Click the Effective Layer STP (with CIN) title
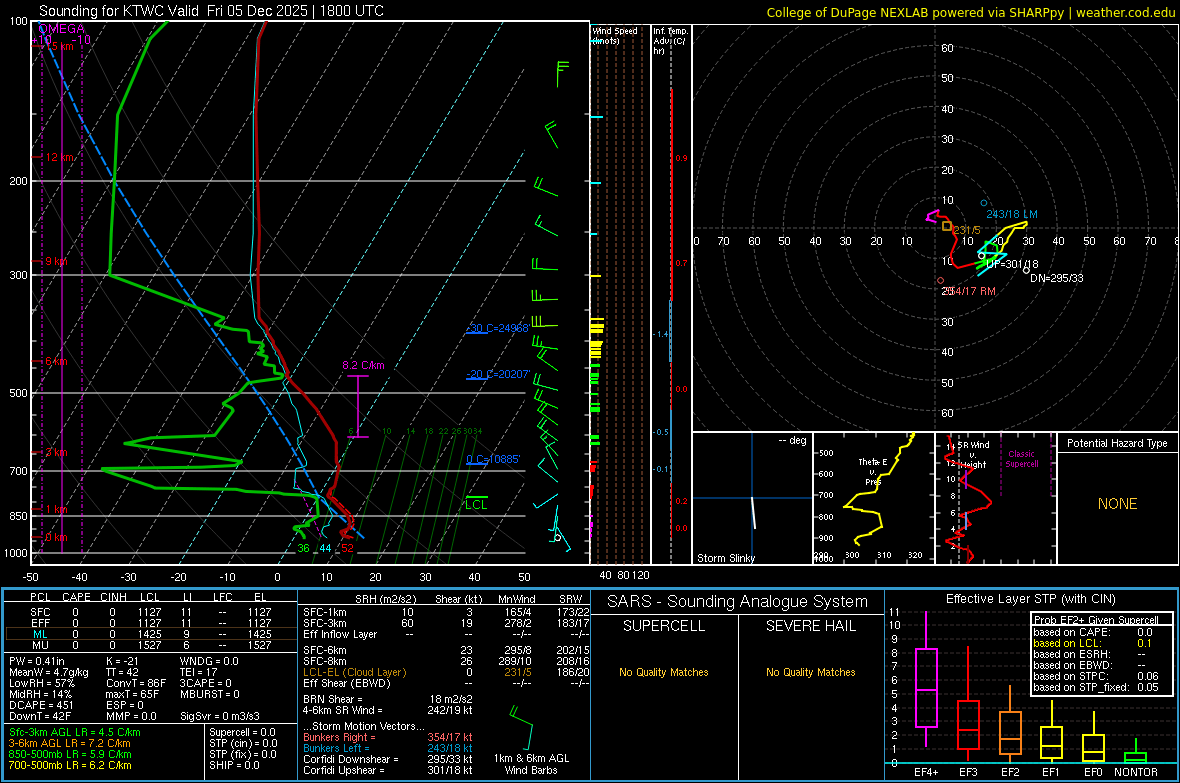Screen dimensions: 1180x783 1030,599
